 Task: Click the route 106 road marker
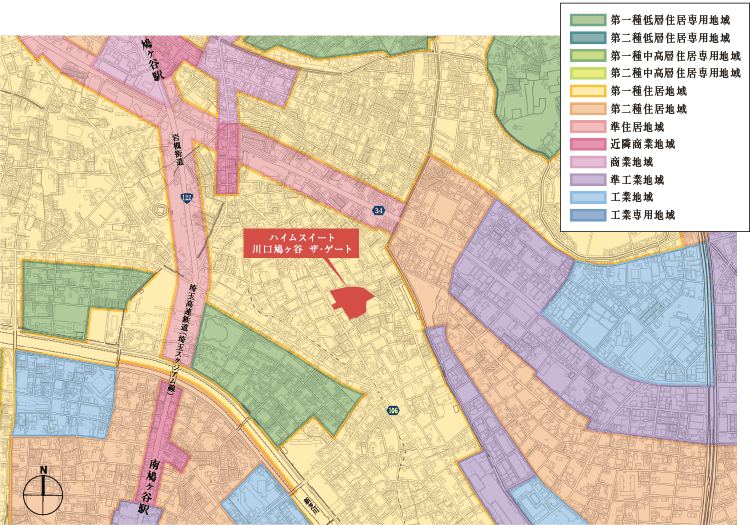[x=393, y=410]
